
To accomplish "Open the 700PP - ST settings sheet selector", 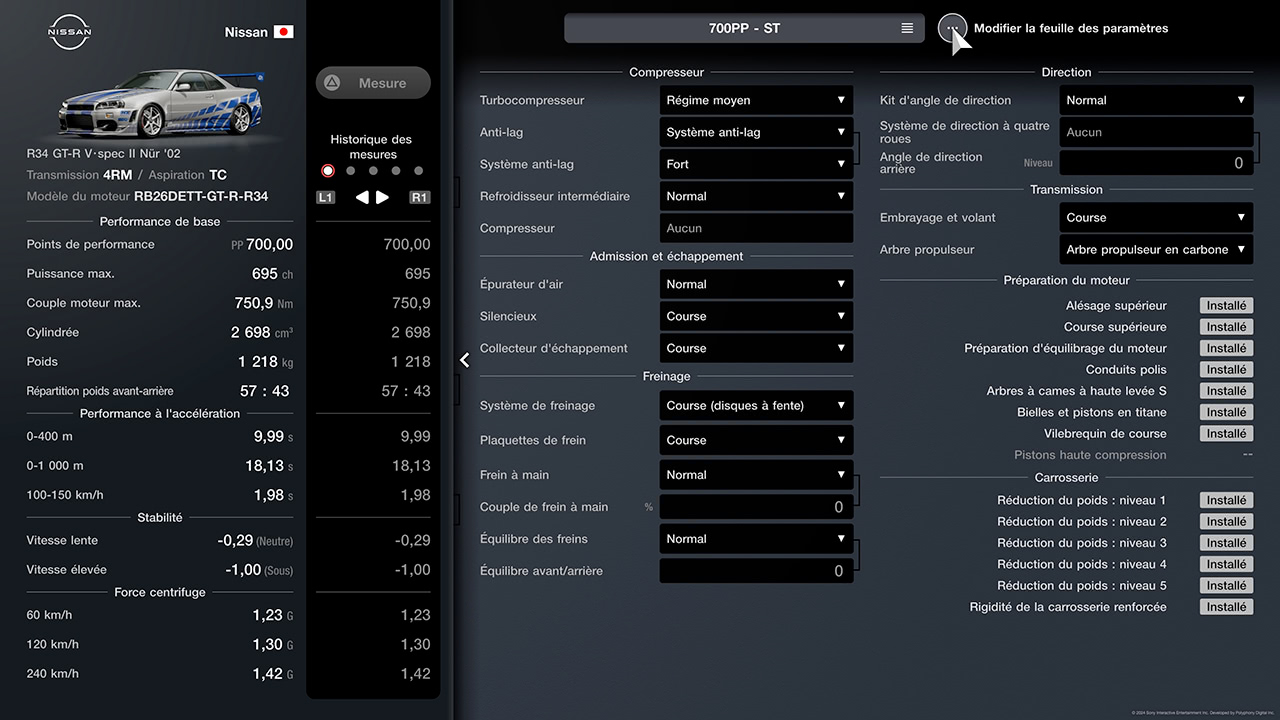I will 744,28.
